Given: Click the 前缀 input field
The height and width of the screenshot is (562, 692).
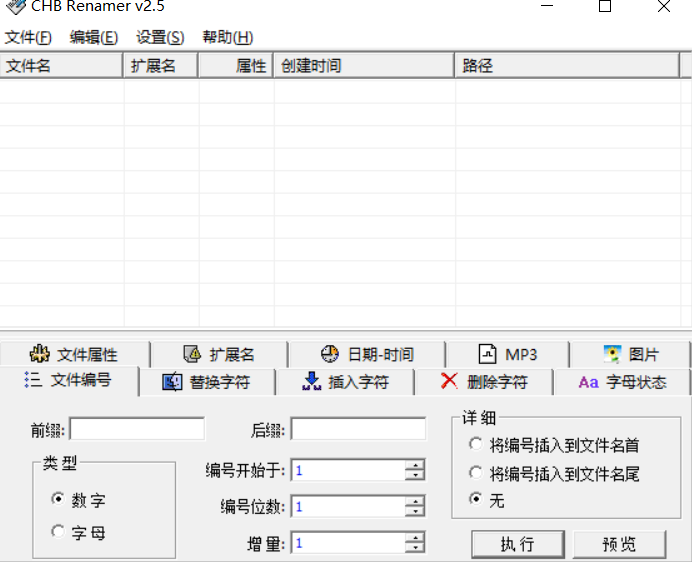Looking at the screenshot, I should (137, 429).
